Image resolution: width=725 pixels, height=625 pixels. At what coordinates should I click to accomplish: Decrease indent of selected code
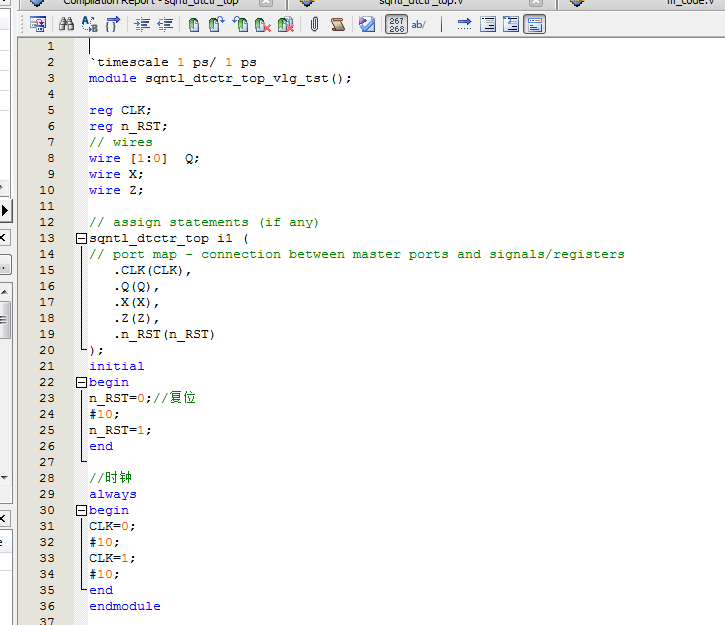coord(166,24)
